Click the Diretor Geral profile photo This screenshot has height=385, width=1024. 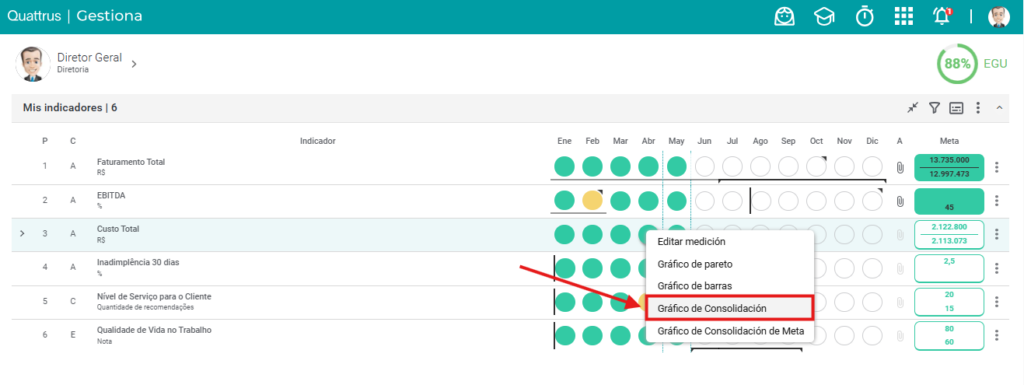32,63
